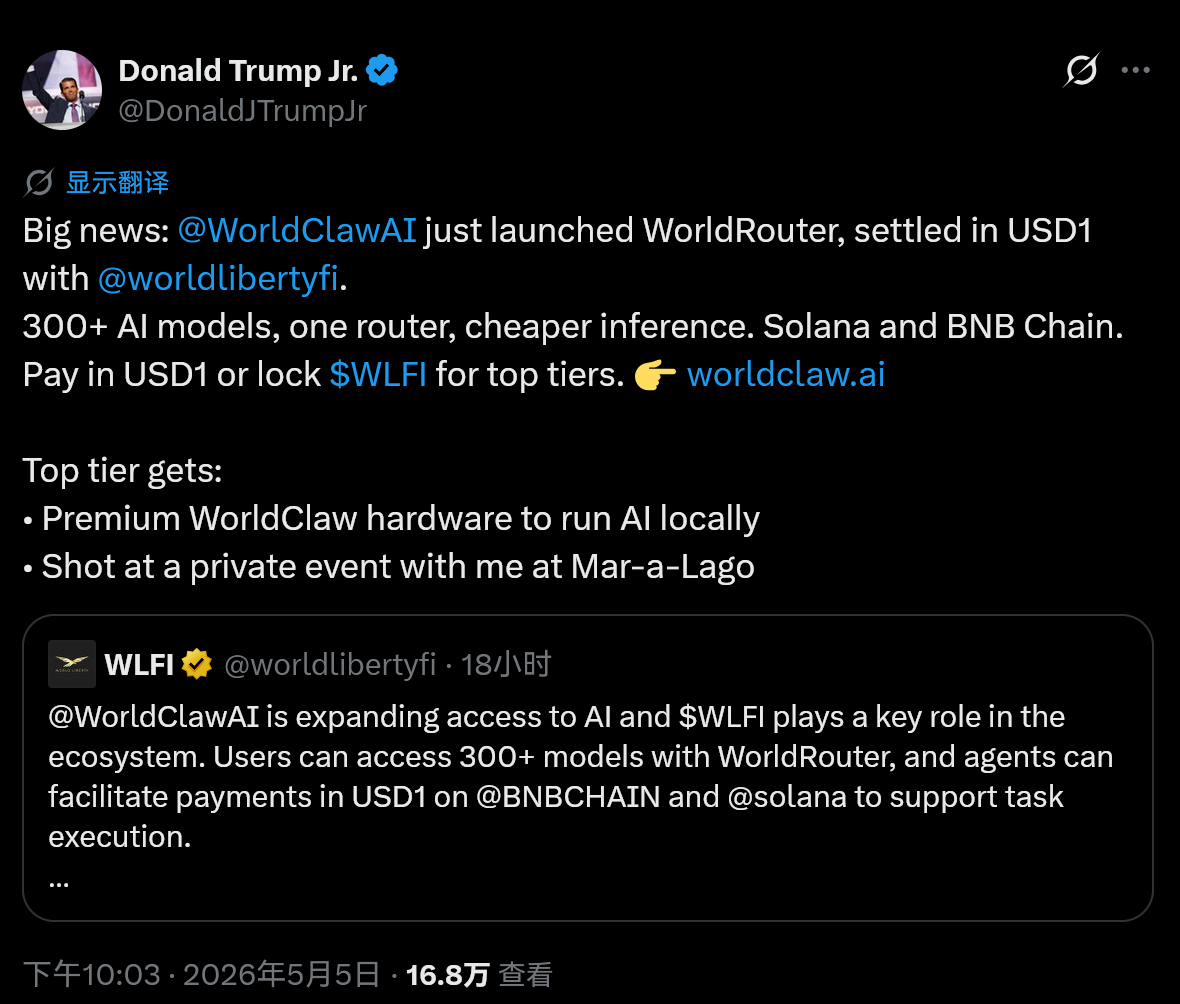Screen dimensions: 1180x1004
Task: Open the $WLFI cashtag link
Action: pyautogui.click(x=378, y=375)
